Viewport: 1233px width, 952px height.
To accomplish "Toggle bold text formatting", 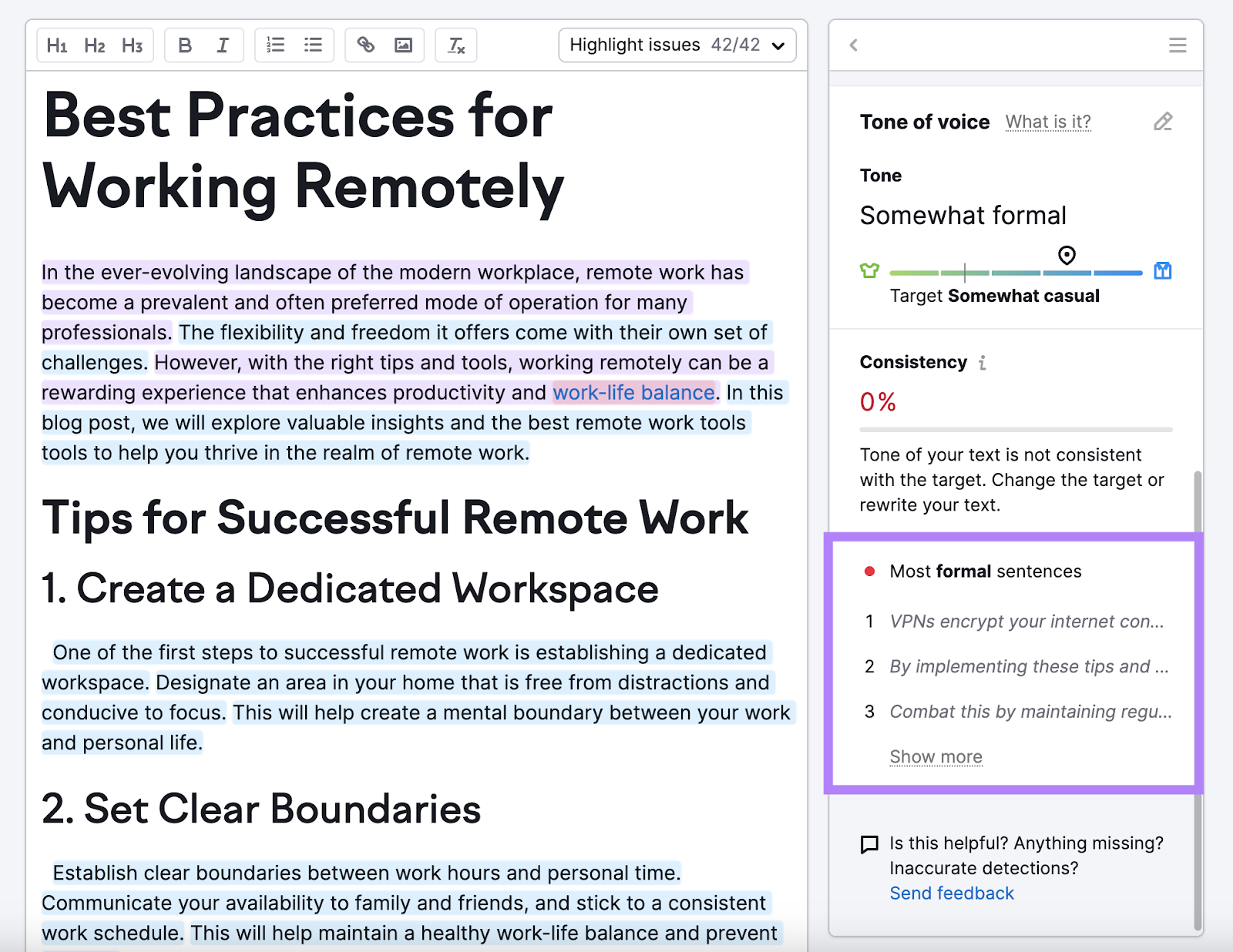I will (185, 45).
